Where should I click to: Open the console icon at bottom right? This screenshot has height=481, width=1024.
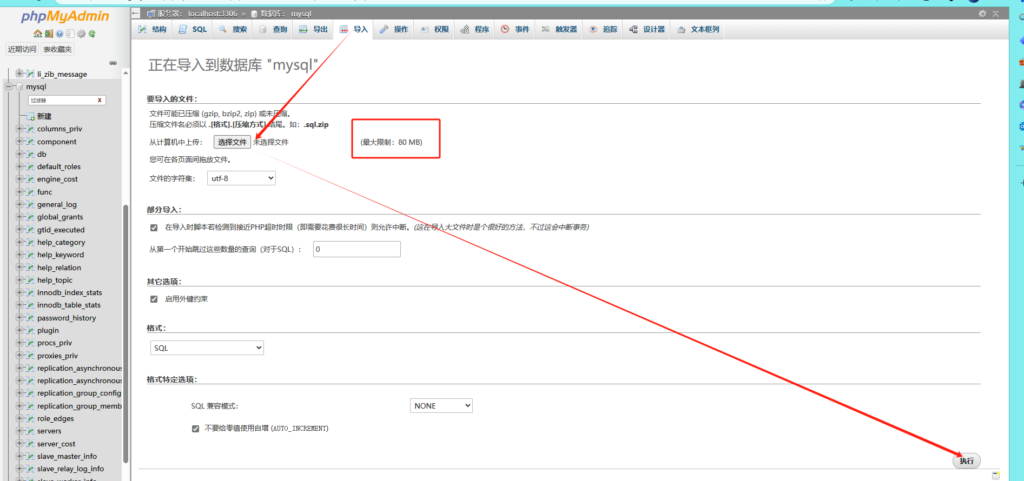point(996,474)
